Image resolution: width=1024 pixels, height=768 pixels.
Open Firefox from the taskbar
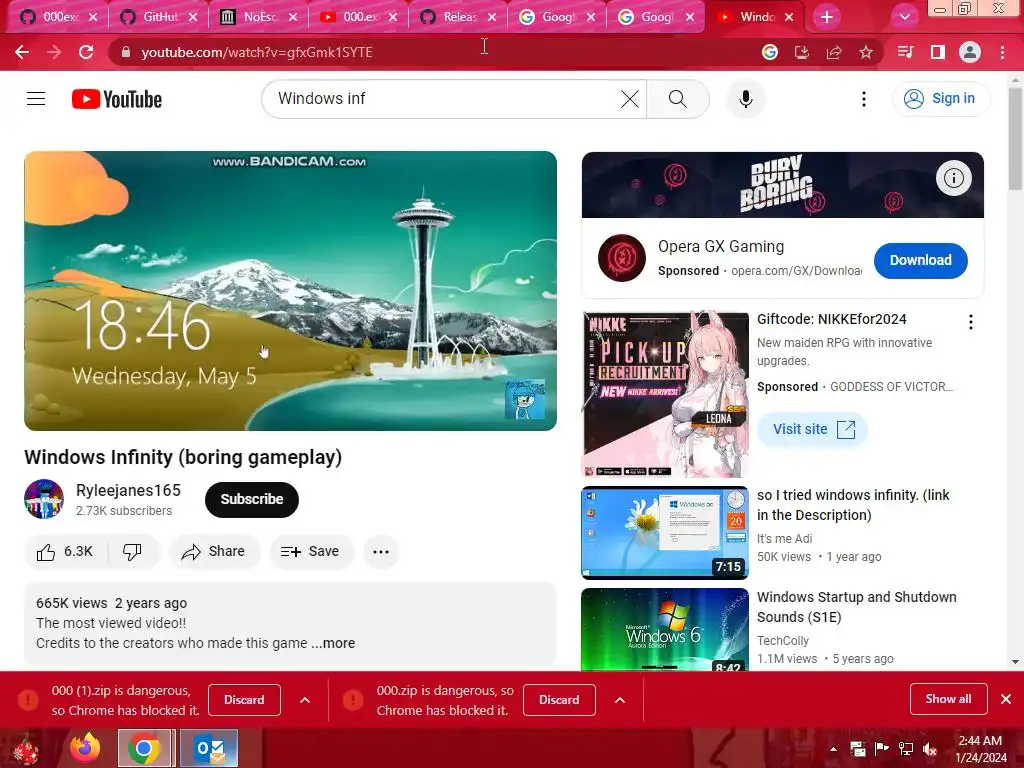[86, 748]
